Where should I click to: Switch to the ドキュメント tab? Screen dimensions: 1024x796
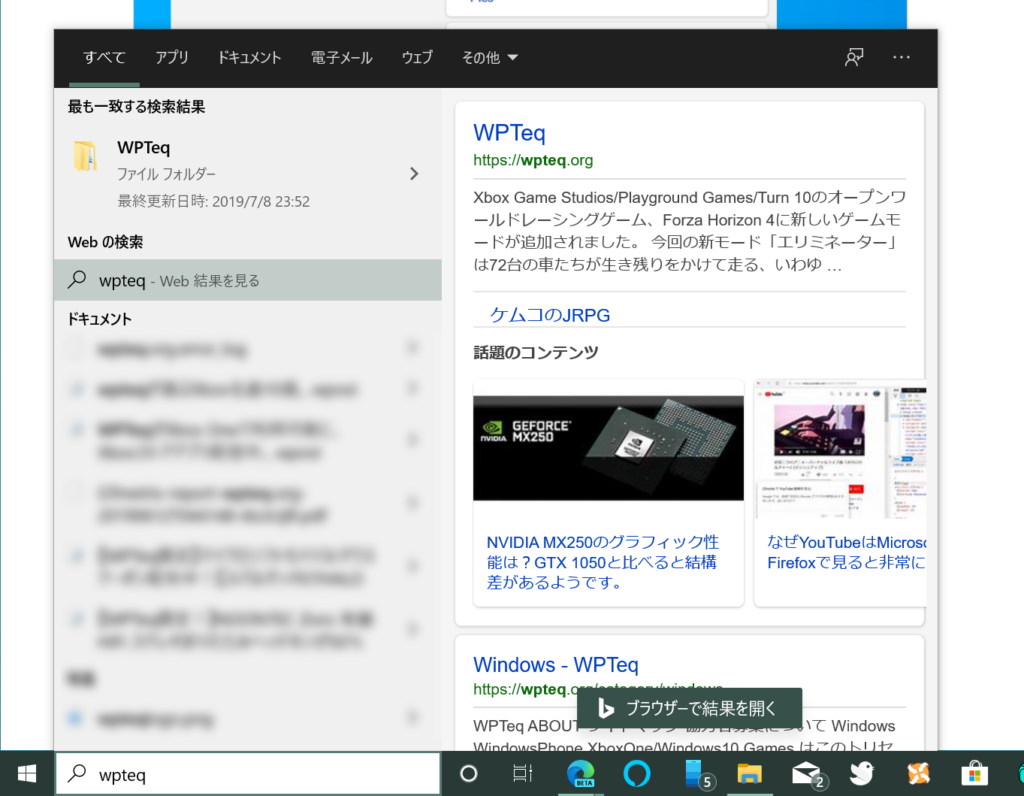(248, 58)
